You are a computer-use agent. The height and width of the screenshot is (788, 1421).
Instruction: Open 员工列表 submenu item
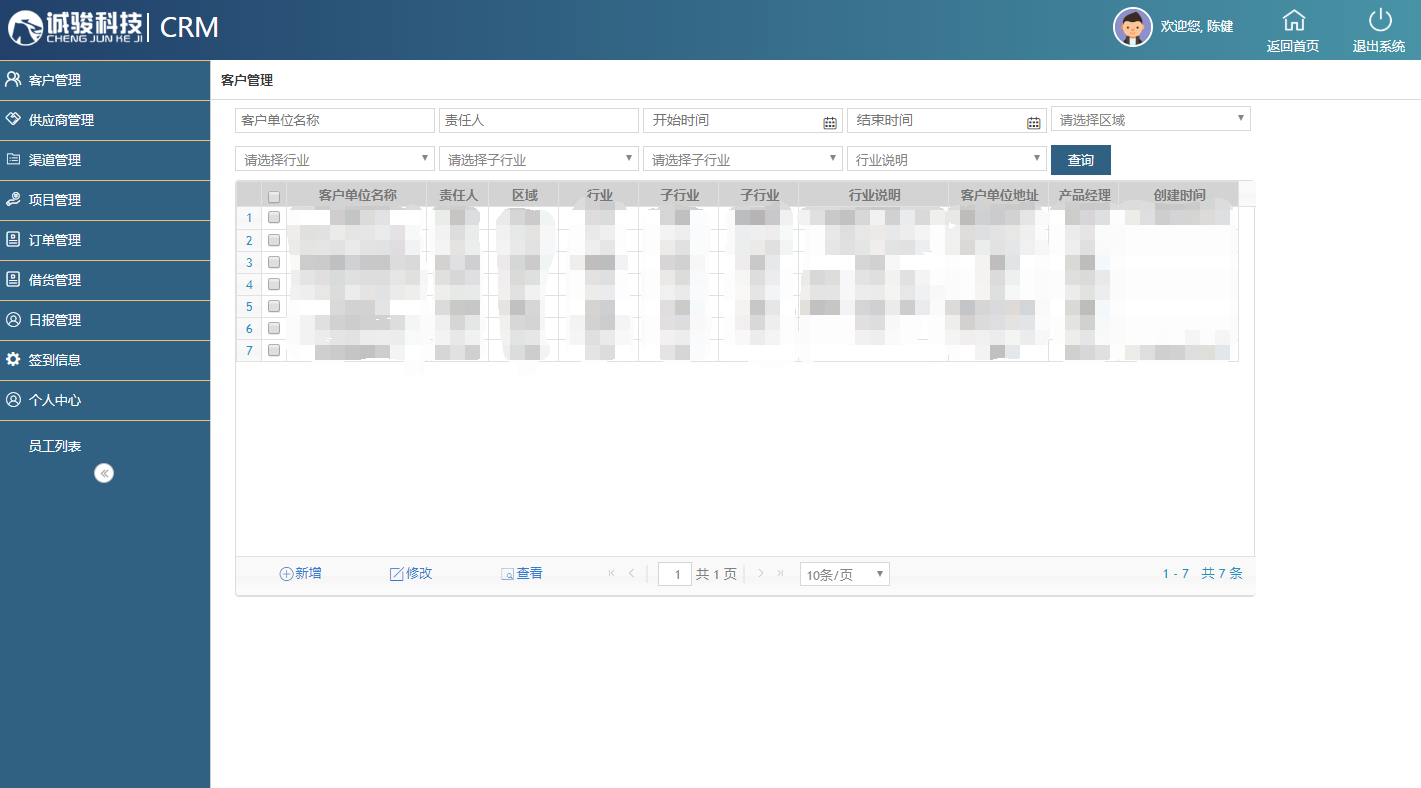[55, 446]
